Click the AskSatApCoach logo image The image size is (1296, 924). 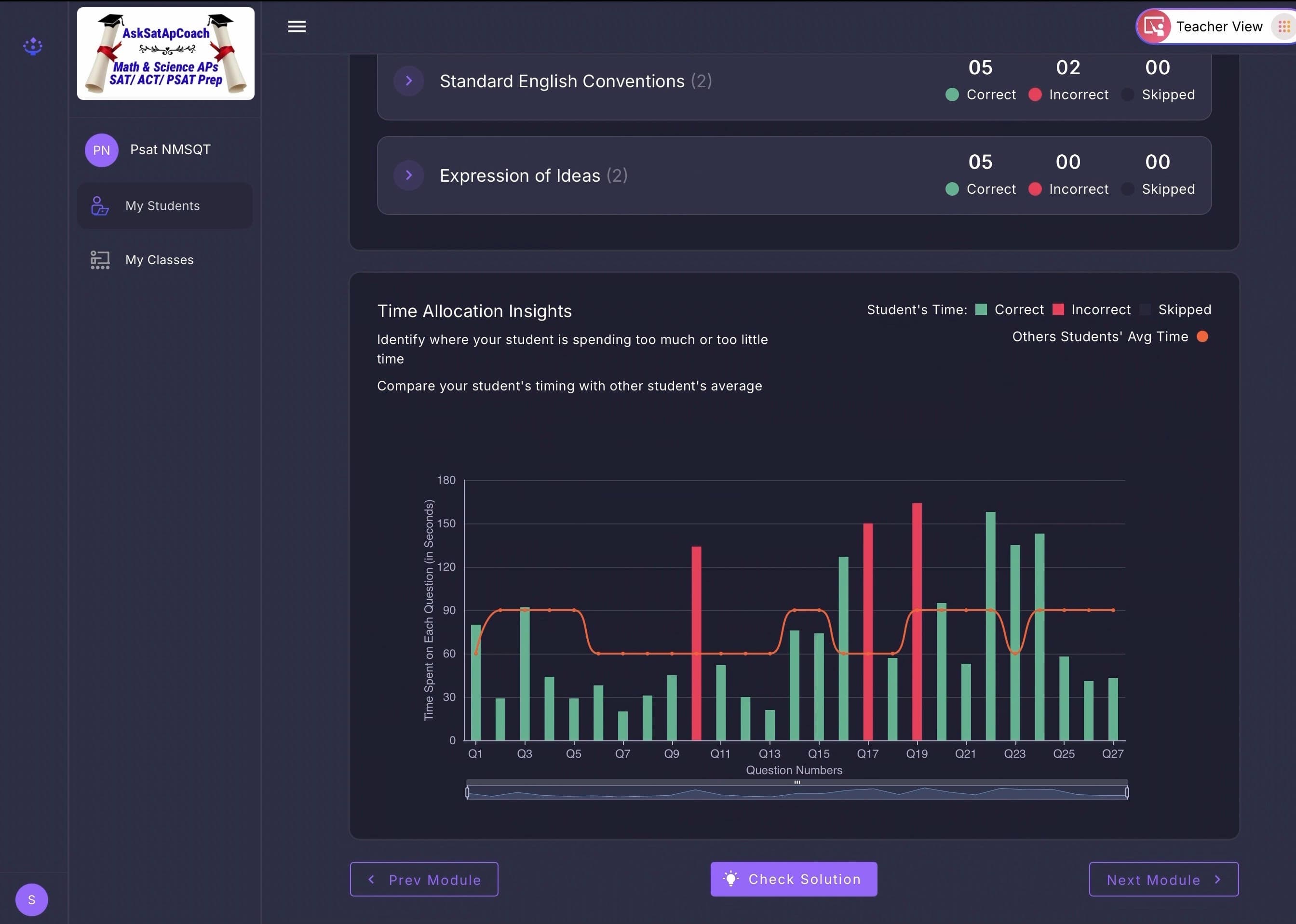[166, 54]
